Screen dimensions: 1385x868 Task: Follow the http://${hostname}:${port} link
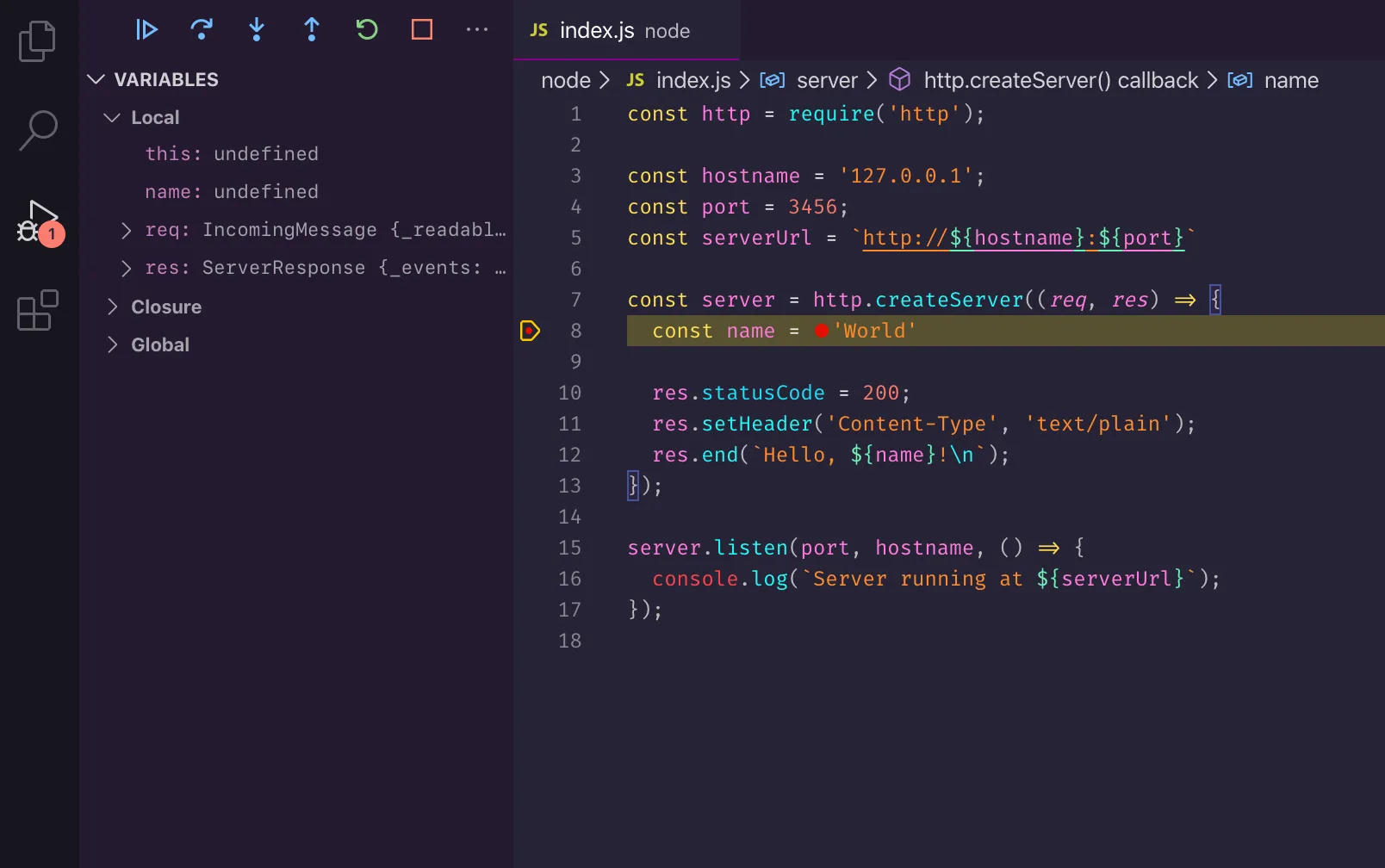coord(1023,238)
